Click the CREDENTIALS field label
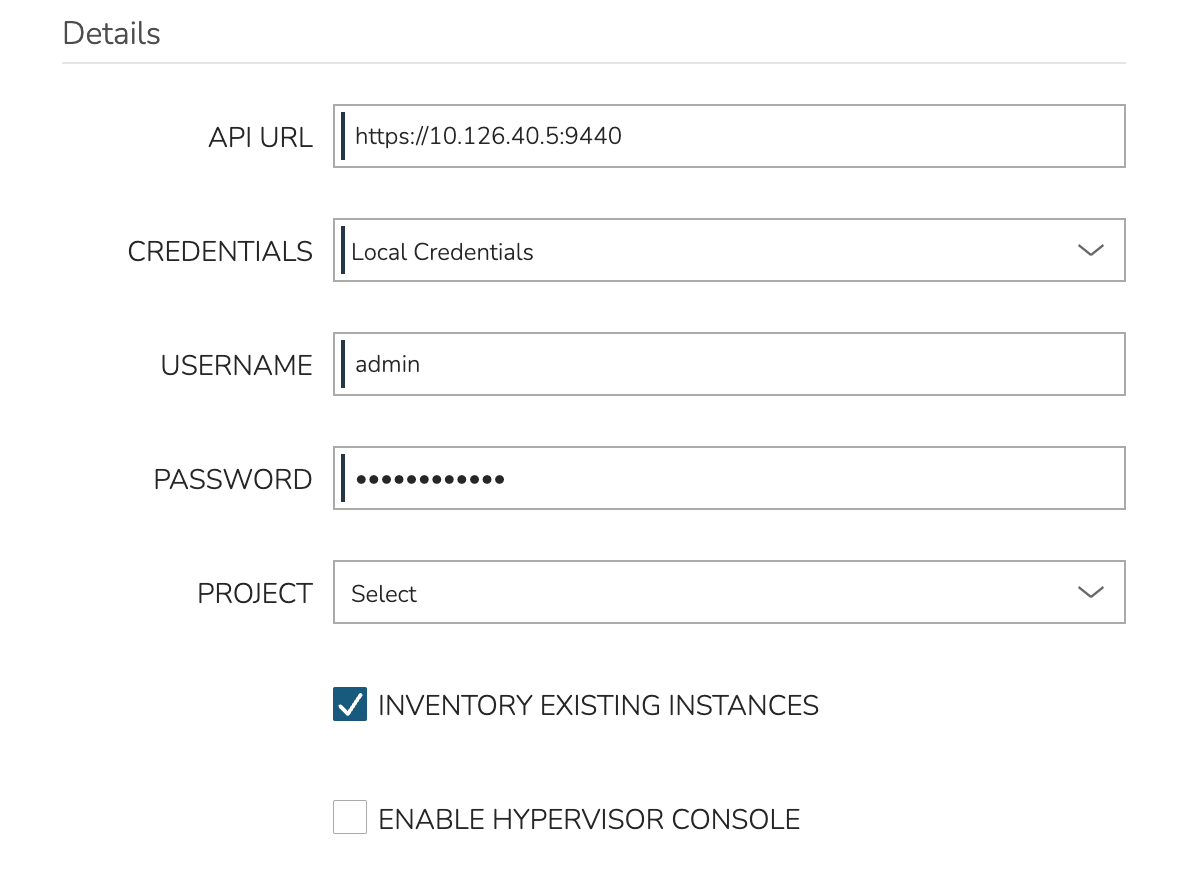This screenshot has height=882, width=1190. click(x=220, y=251)
